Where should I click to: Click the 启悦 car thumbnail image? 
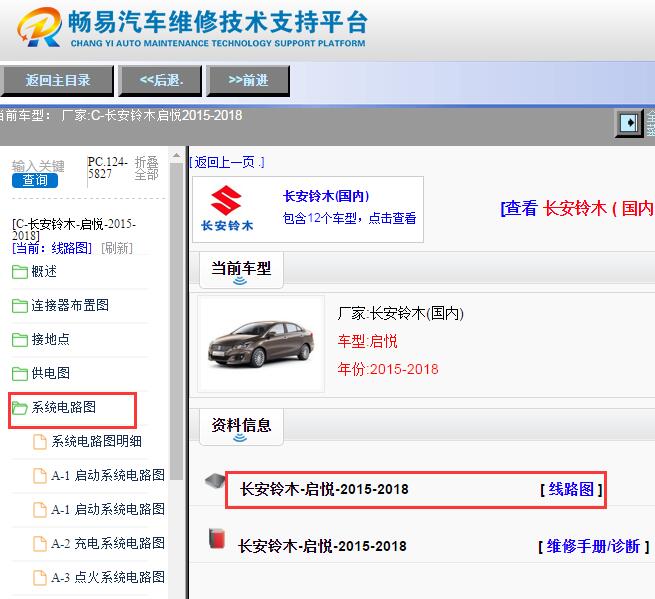(261, 344)
